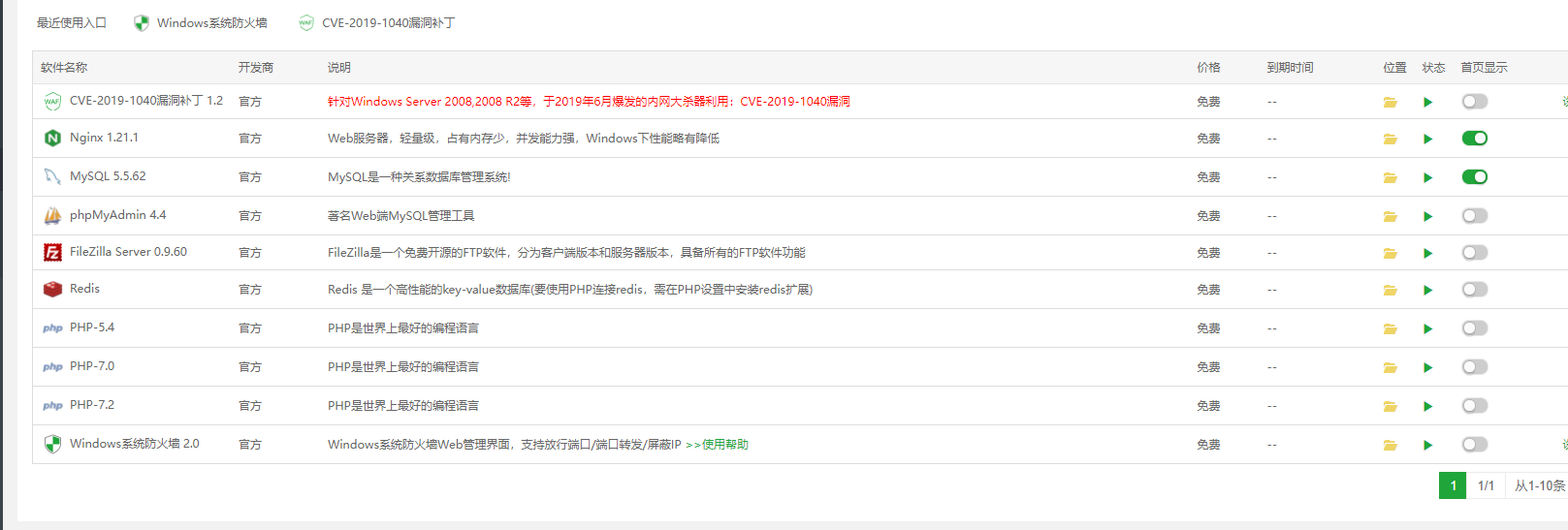Image resolution: width=1568 pixels, height=530 pixels.
Task: Go to page 1 in pagination
Action: (1453, 485)
